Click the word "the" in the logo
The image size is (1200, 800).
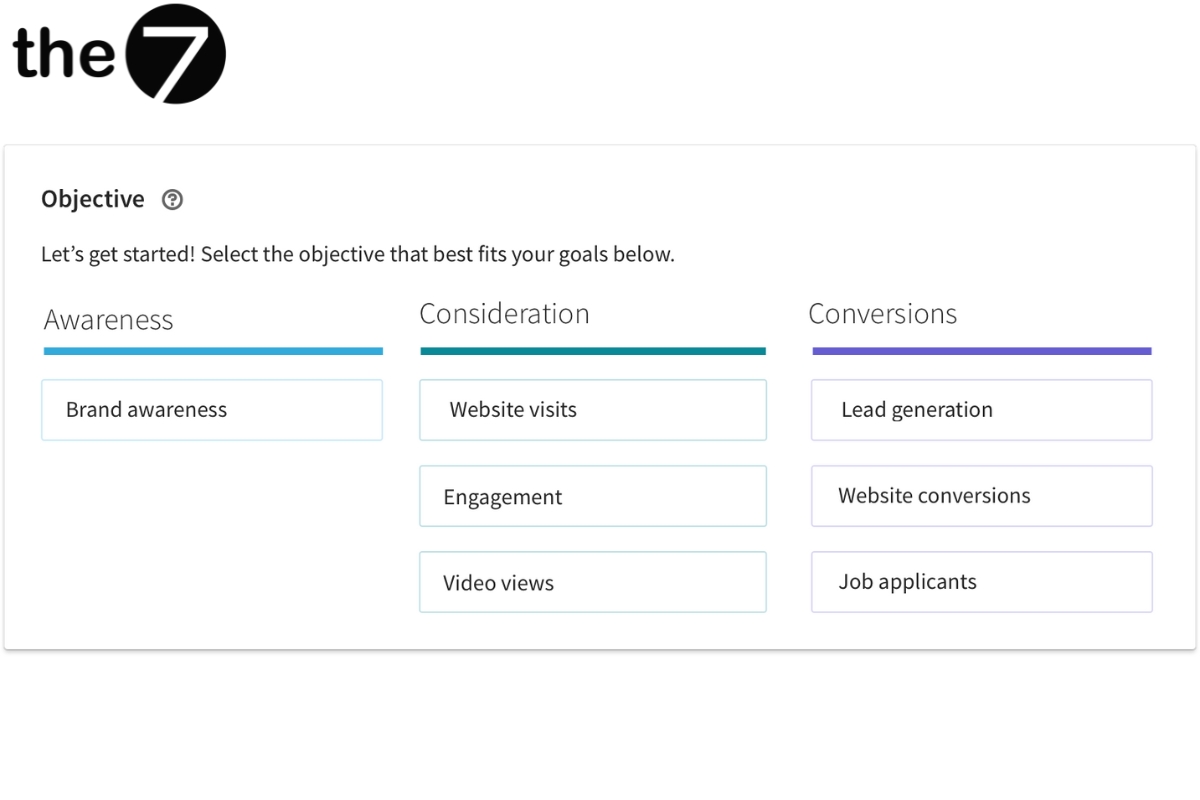click(x=63, y=53)
